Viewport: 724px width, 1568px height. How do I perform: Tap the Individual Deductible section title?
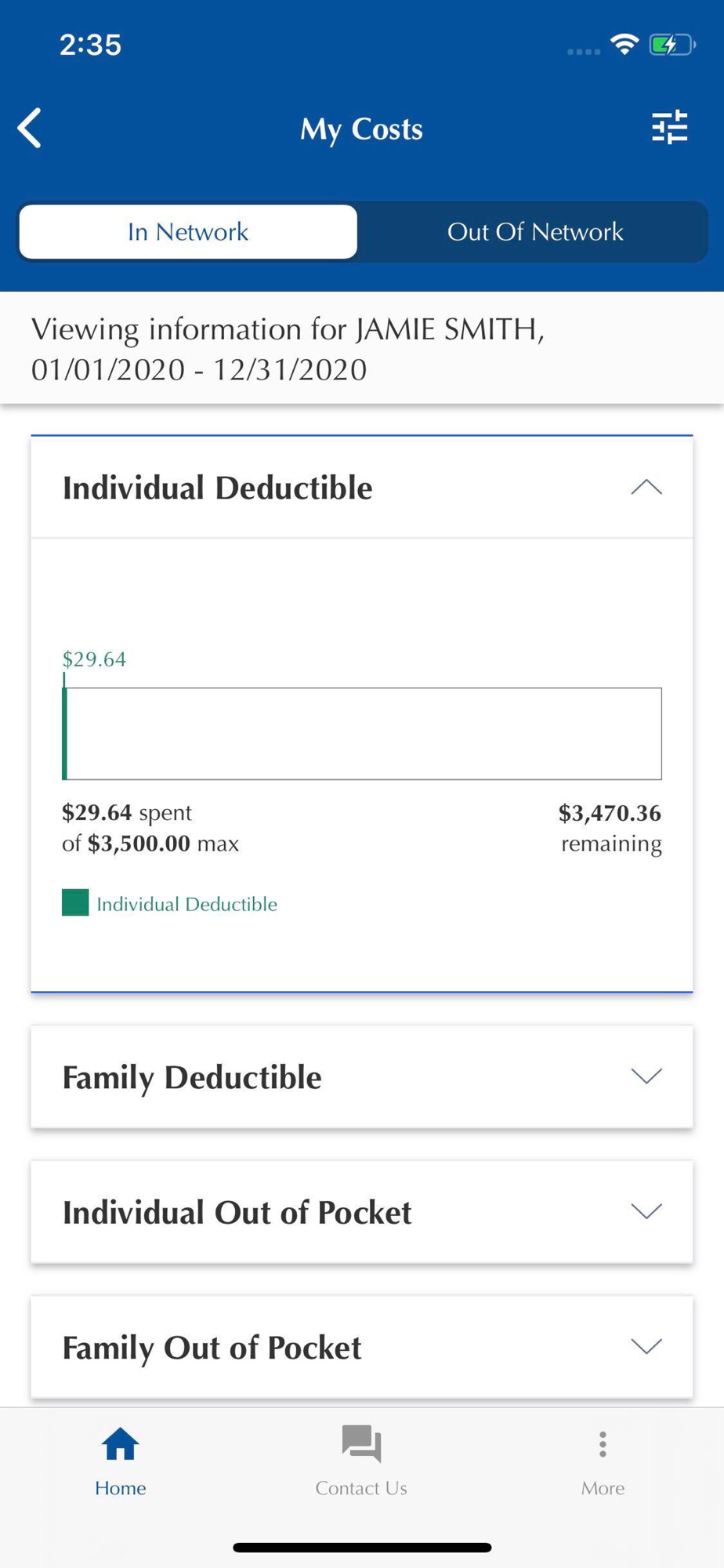(x=218, y=488)
